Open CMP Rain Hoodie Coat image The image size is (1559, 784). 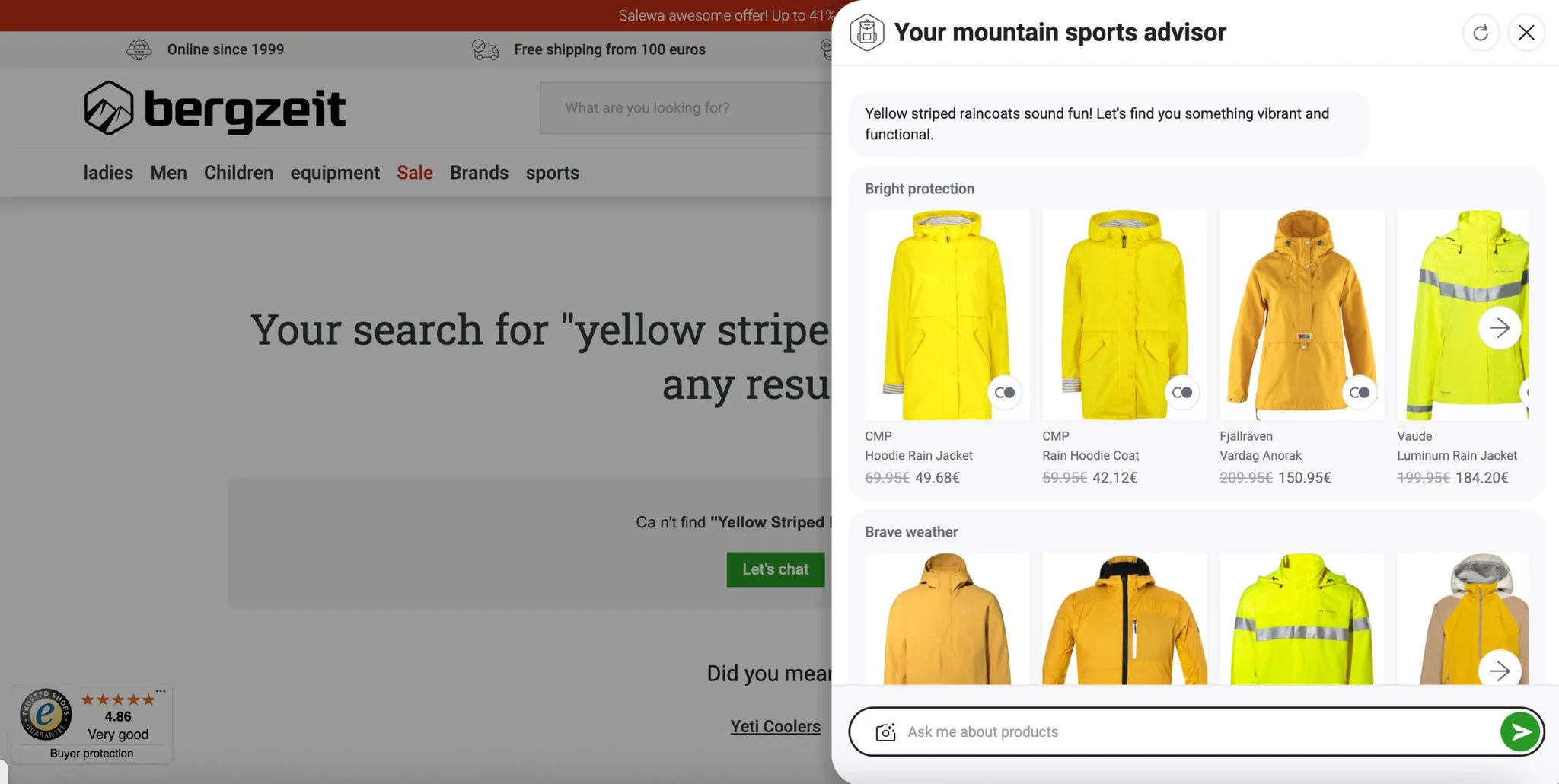click(1124, 315)
